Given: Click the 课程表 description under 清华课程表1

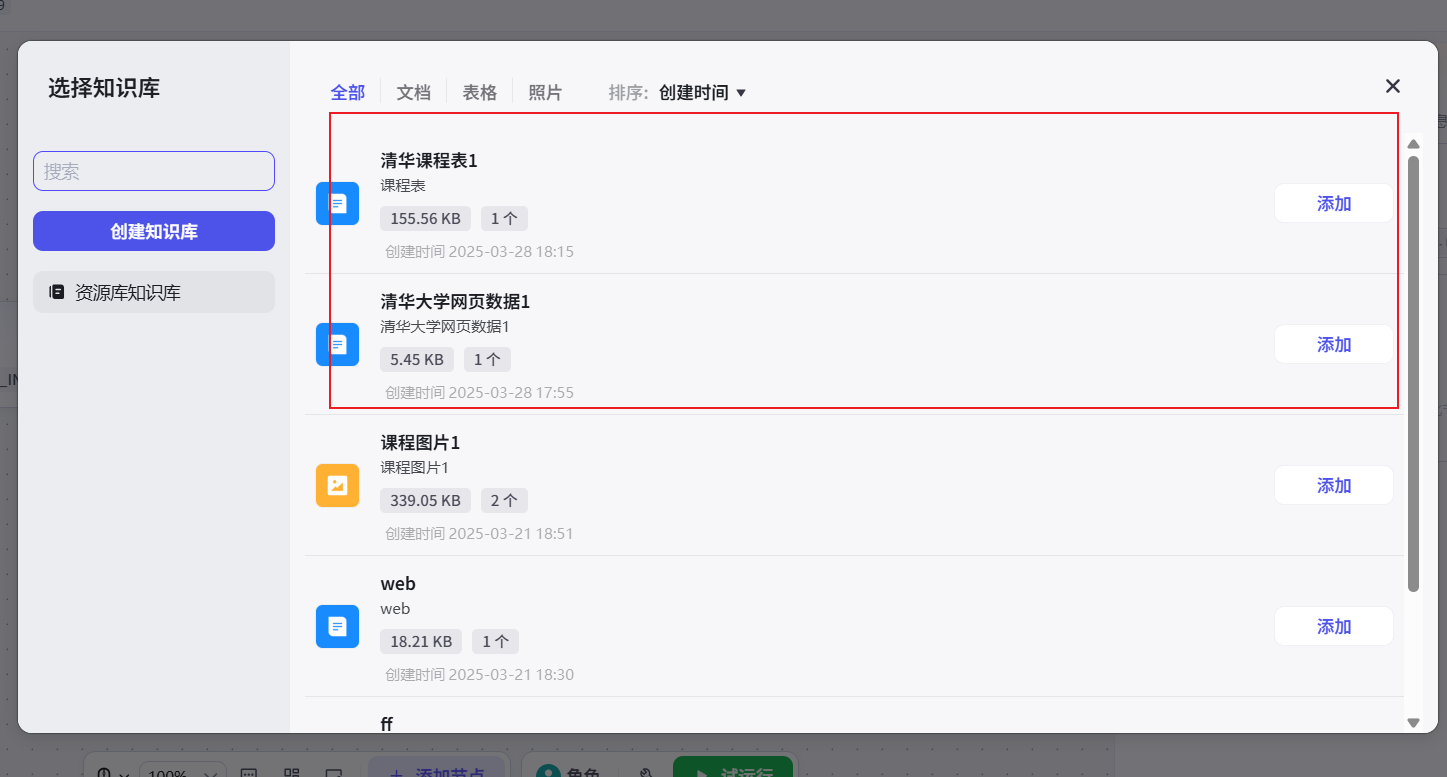Looking at the screenshot, I should [x=403, y=186].
